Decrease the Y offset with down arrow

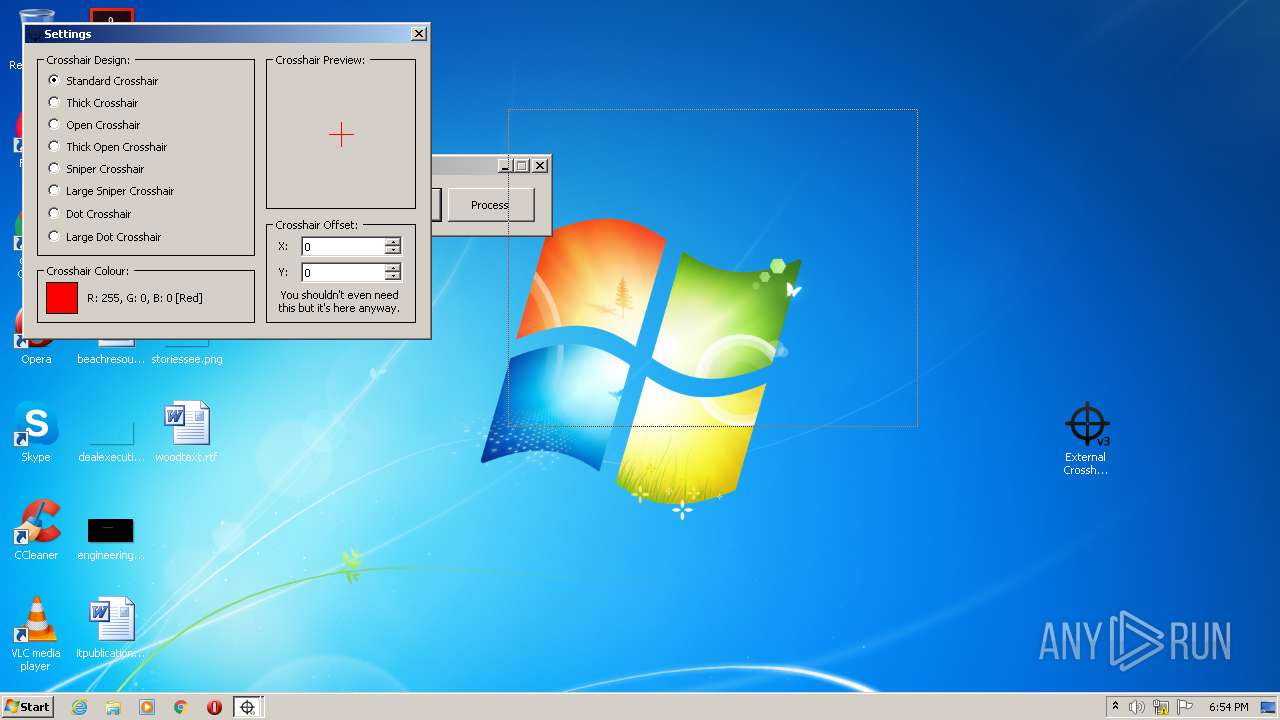(x=392, y=276)
